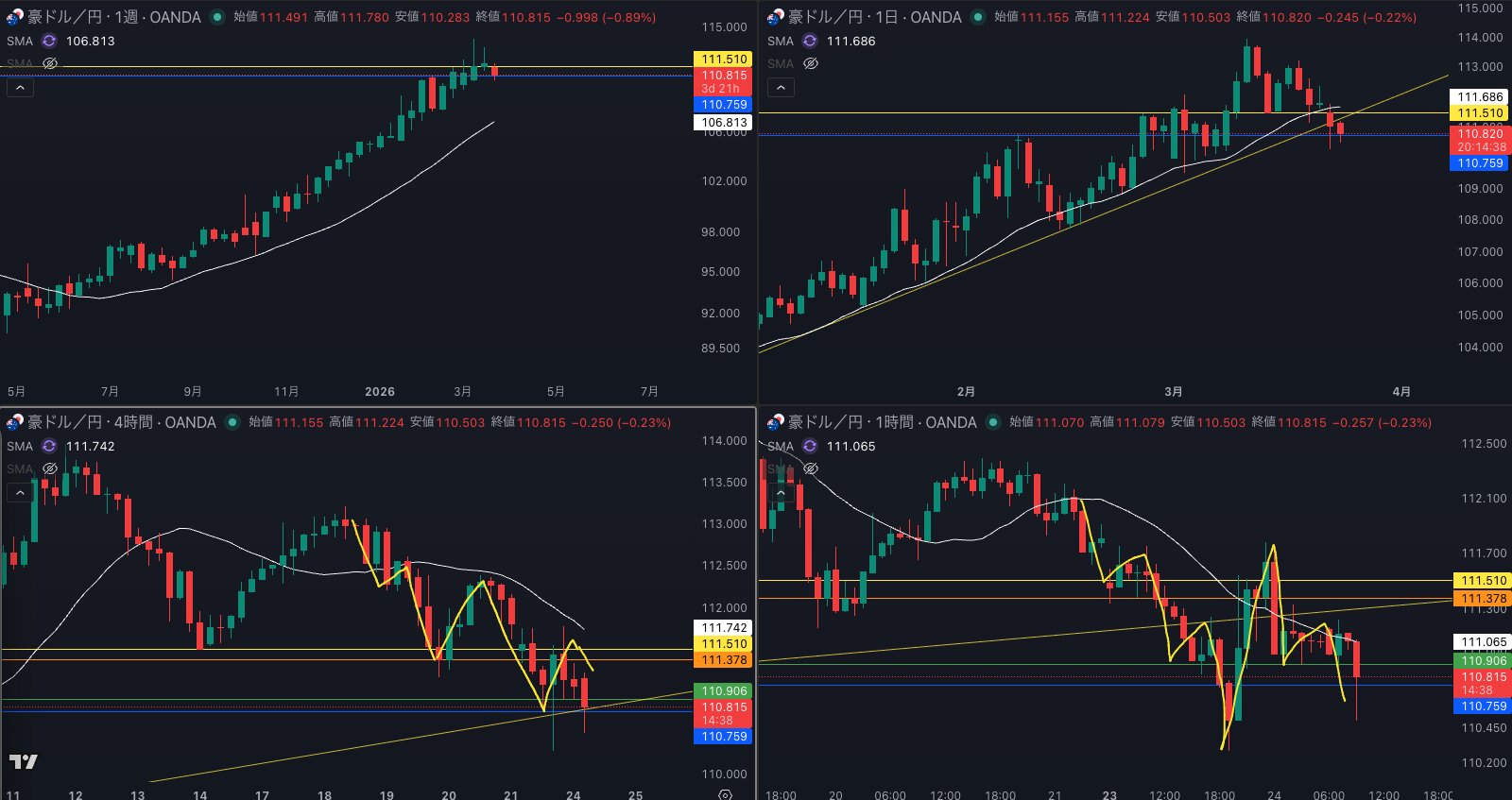Screen dimensions: 1512x800
Task: Click the SMA value 111.065 in the 1-hour legend
Action: [x=851, y=446]
